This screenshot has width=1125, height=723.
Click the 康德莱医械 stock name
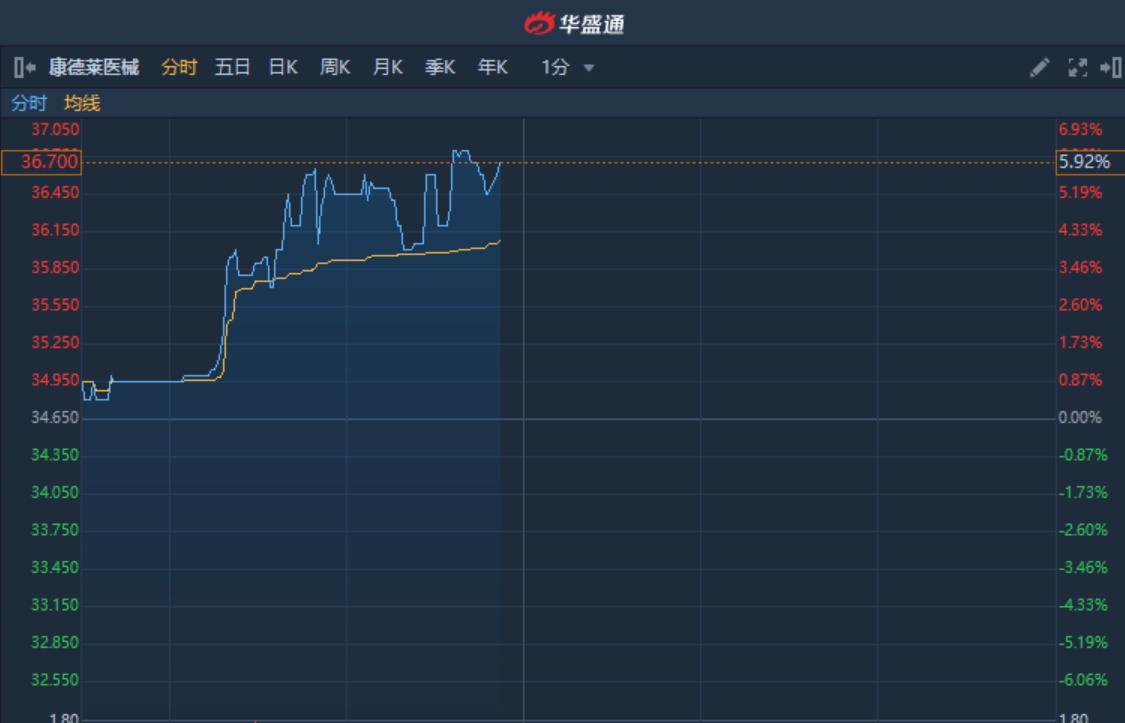coord(94,68)
